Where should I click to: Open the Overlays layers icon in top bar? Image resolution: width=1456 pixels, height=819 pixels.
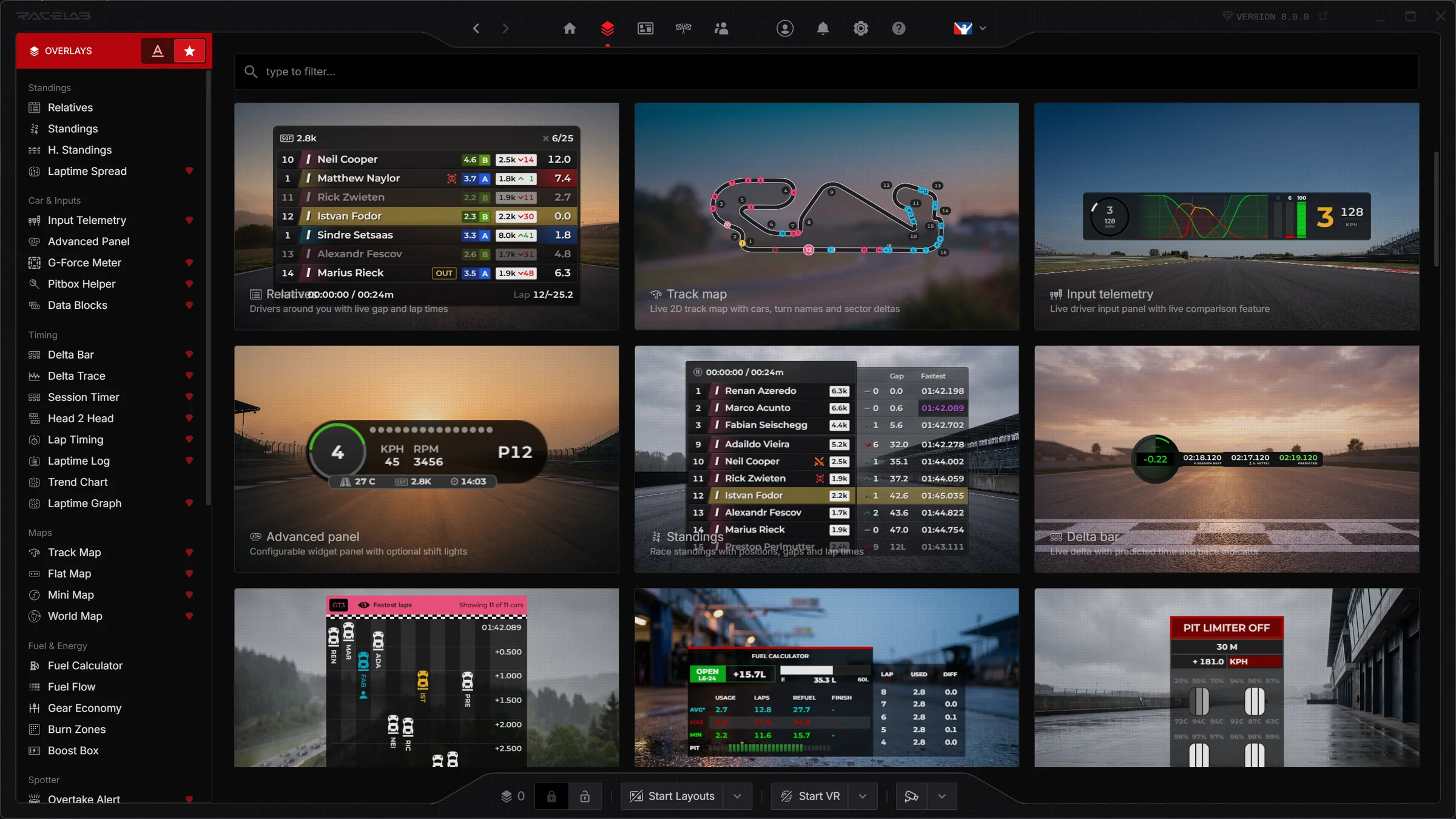tap(607, 29)
